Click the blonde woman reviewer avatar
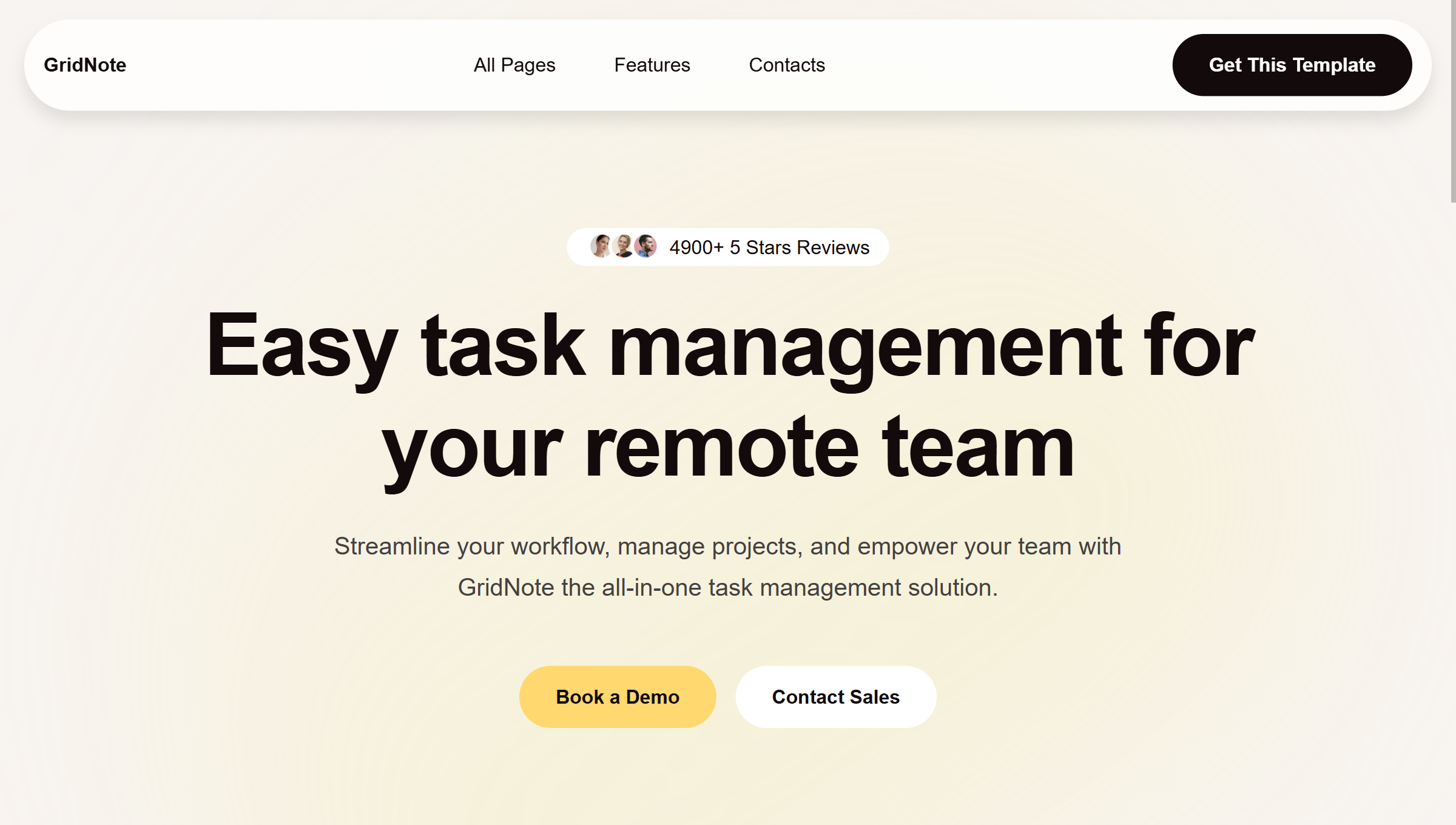1456x825 pixels. pyautogui.click(x=623, y=246)
